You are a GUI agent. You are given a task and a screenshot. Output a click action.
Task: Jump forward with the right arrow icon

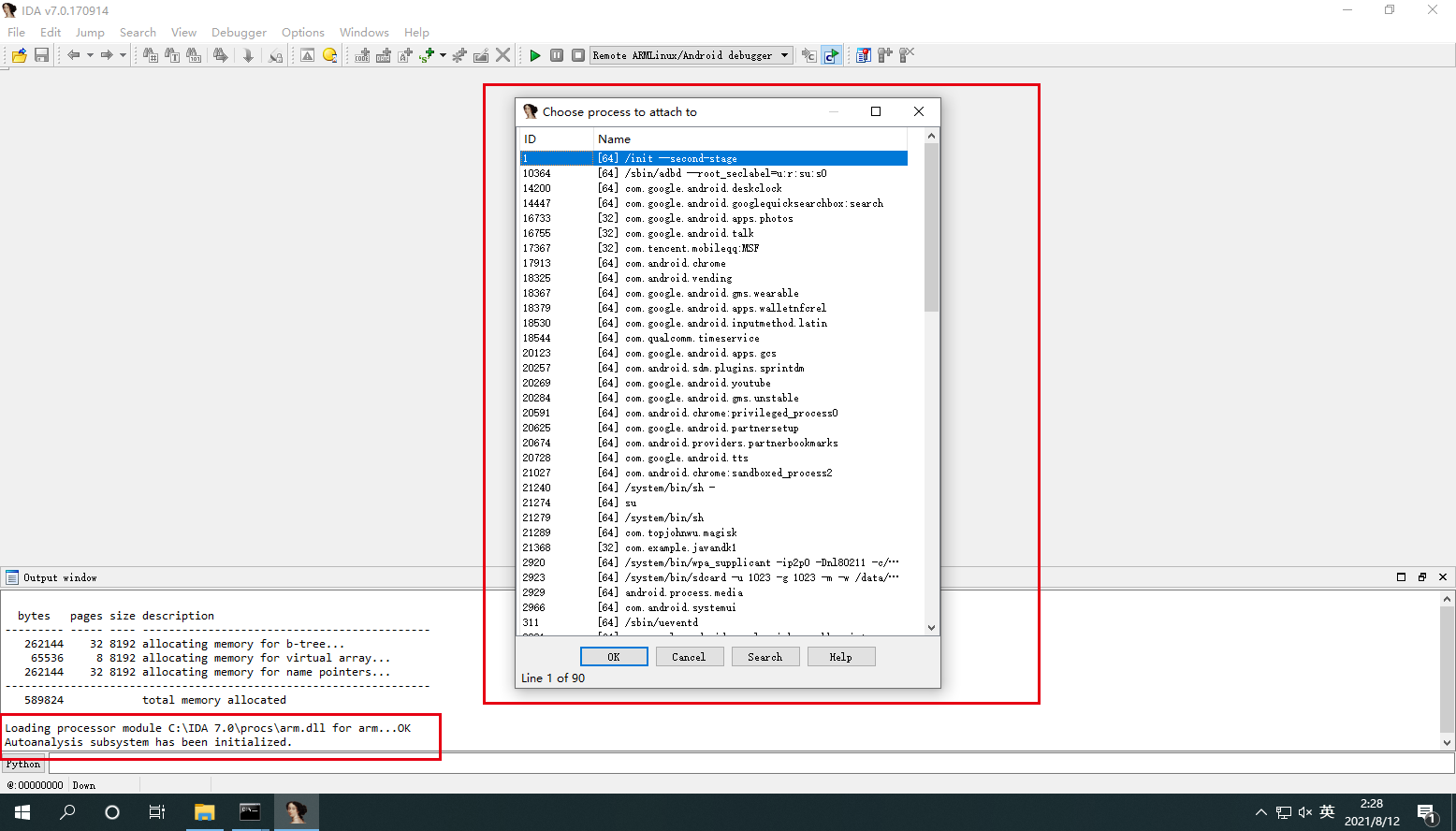point(107,55)
